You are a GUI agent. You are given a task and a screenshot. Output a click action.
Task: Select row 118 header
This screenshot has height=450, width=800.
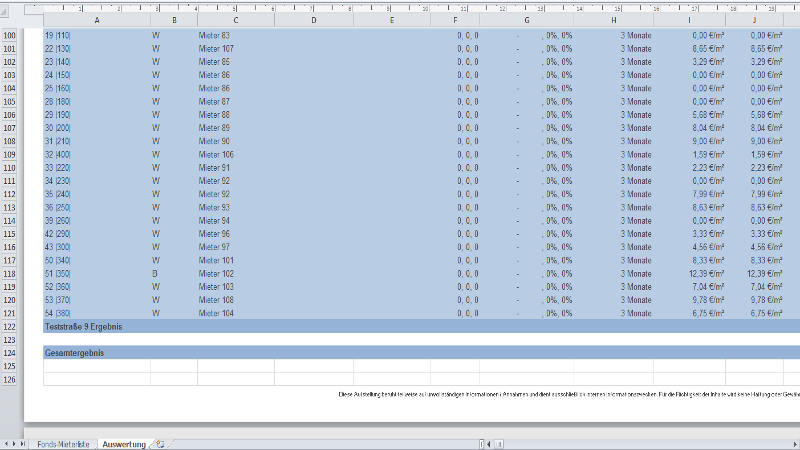[9, 273]
